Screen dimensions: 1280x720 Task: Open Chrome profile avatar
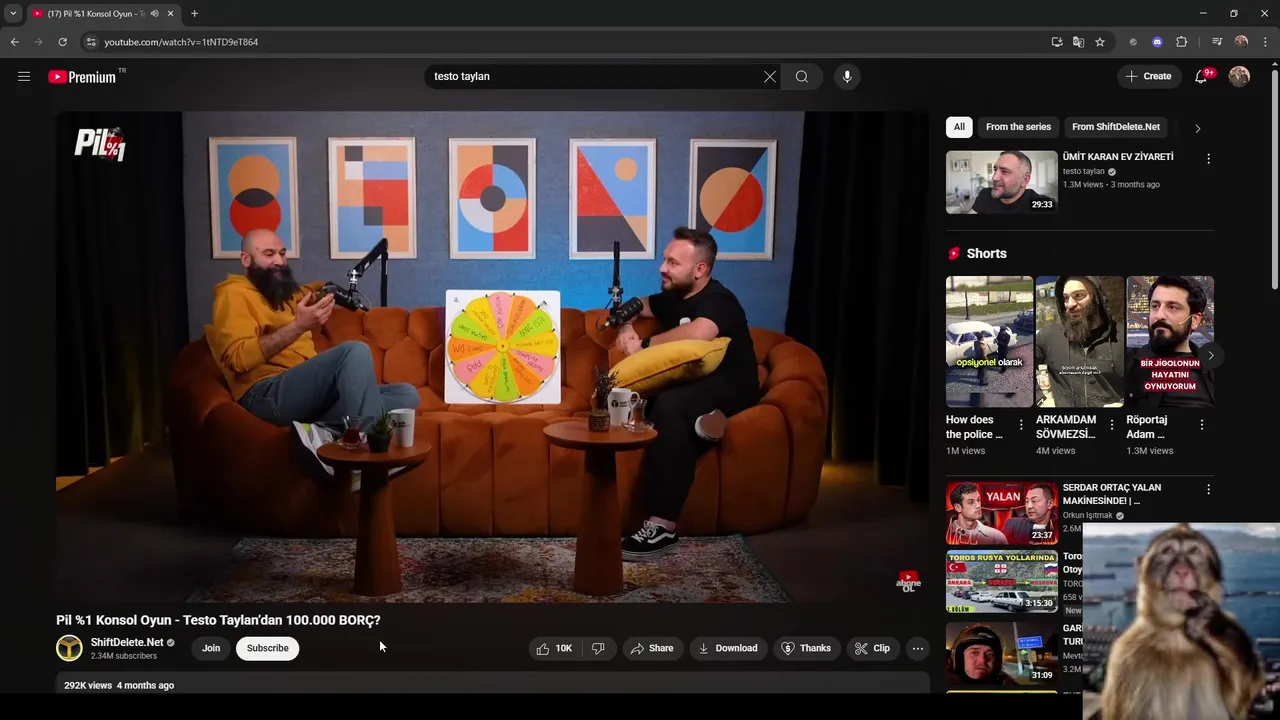tap(1241, 42)
